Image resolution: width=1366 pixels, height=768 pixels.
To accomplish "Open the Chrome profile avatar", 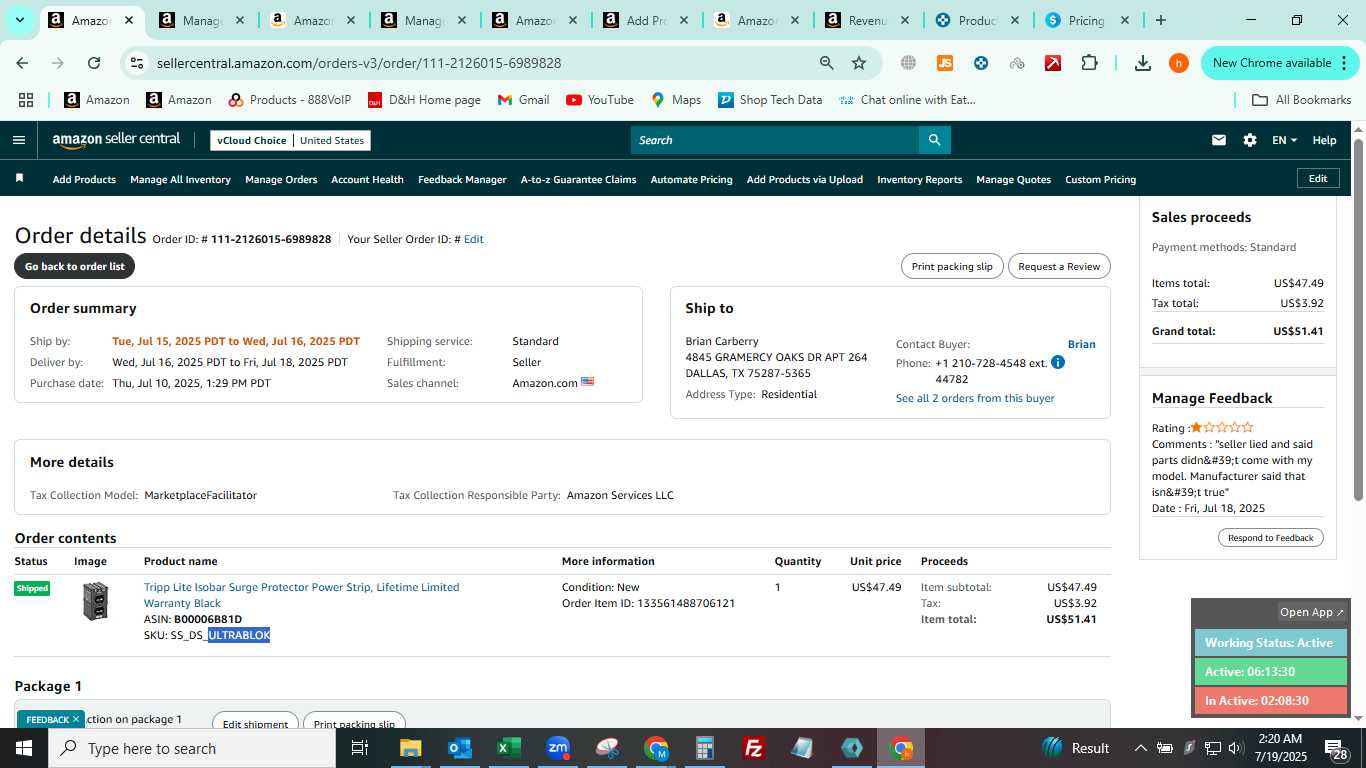I will tap(1179, 63).
